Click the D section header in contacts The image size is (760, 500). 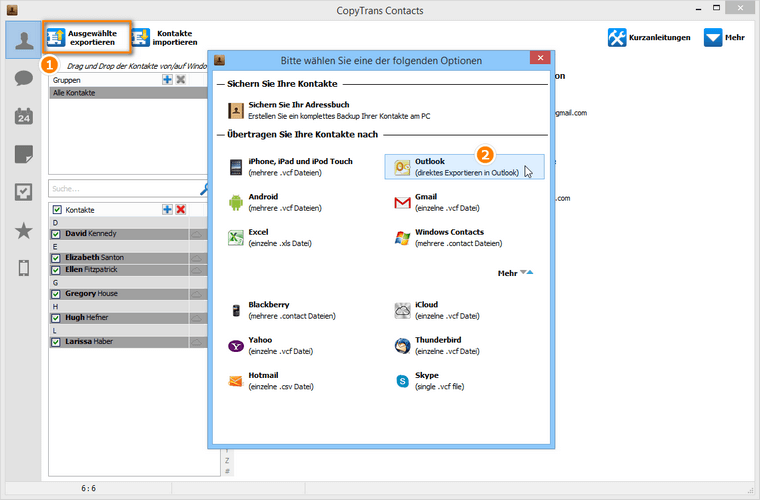pyautogui.click(x=128, y=223)
